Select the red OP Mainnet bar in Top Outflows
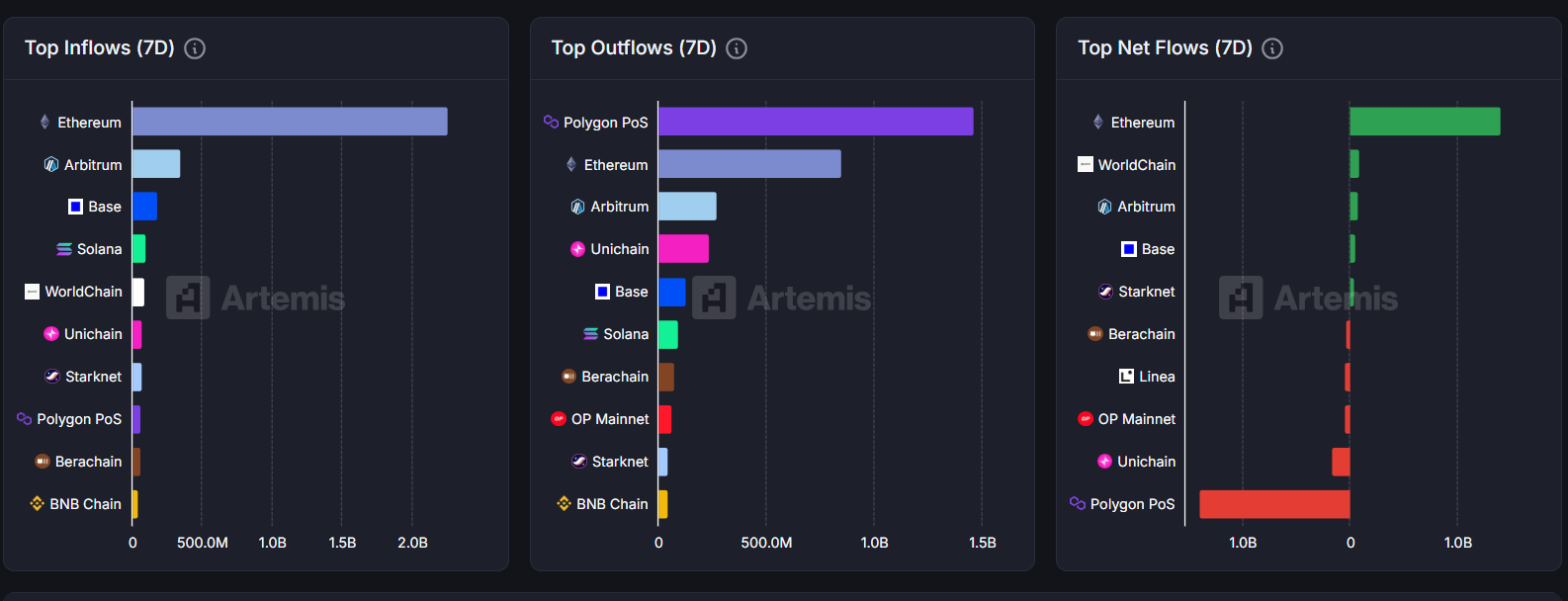 (664, 419)
